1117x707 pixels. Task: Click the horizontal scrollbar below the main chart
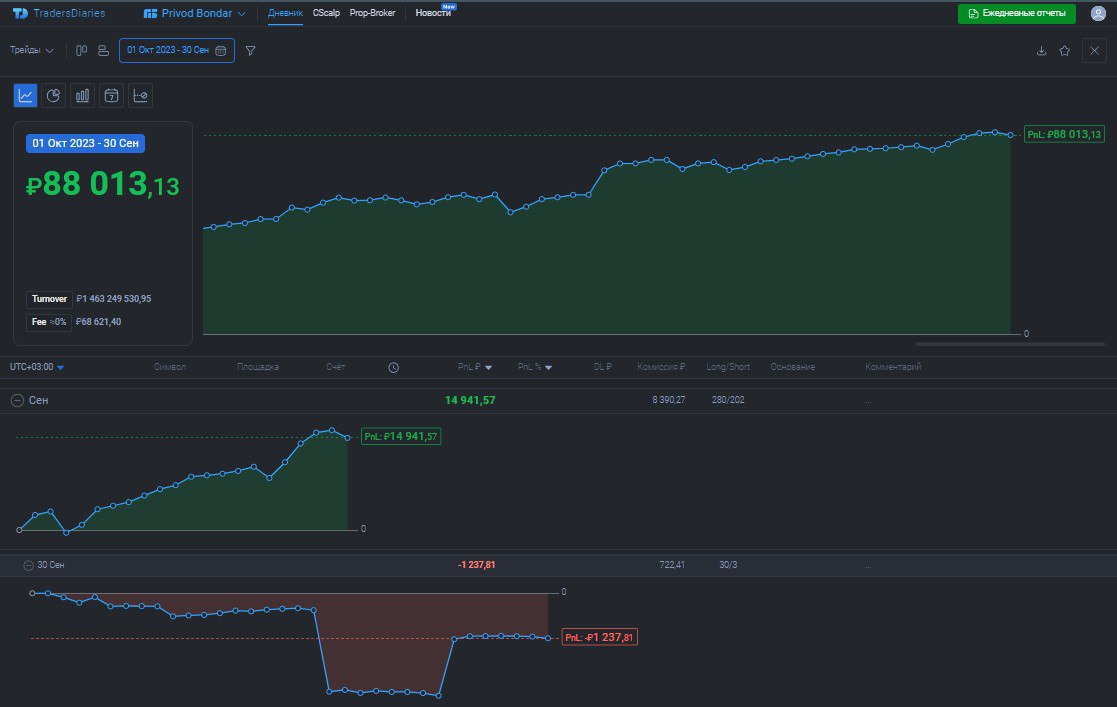click(1009, 344)
